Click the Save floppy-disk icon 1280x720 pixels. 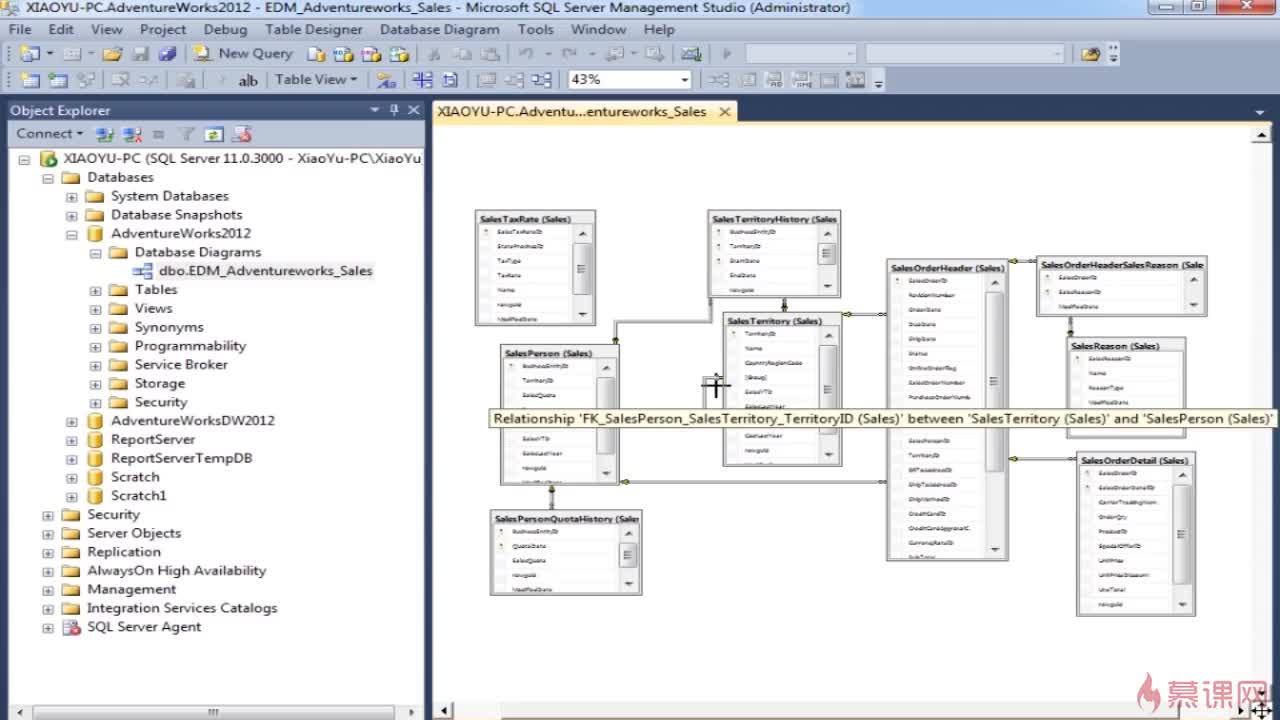pyautogui.click(x=141, y=54)
